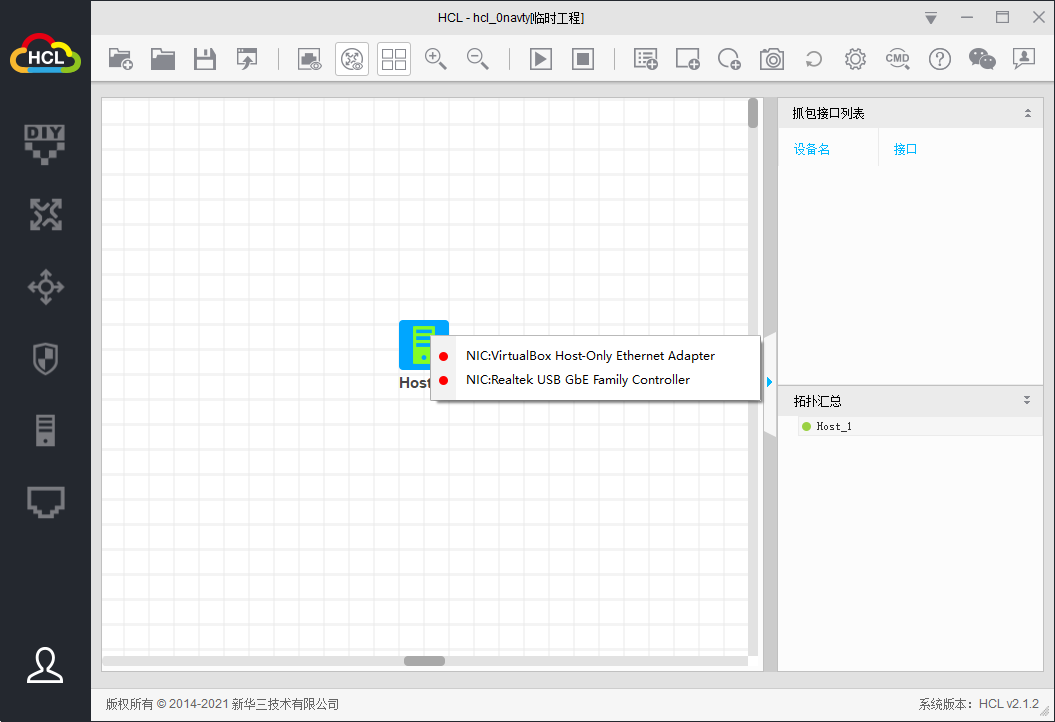
Task: Open settings with gear icon
Action: click(x=855, y=59)
